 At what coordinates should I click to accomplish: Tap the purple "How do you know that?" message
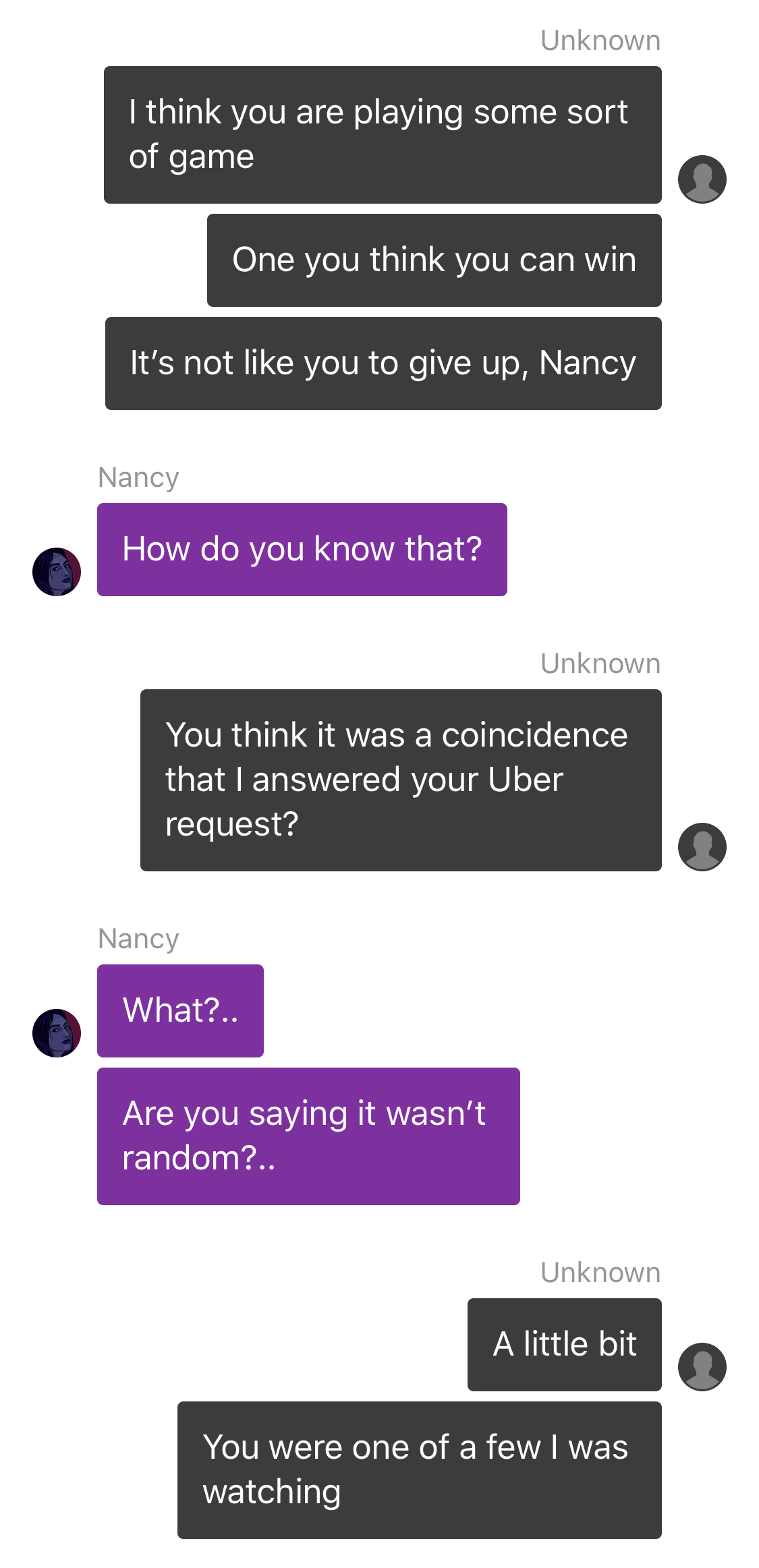pyautogui.click(x=302, y=550)
